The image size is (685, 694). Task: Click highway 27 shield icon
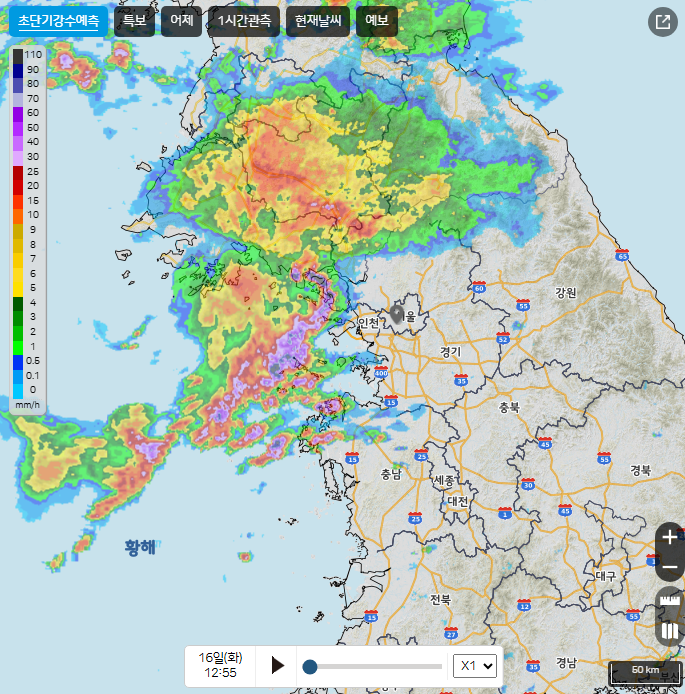pyautogui.click(x=450, y=633)
